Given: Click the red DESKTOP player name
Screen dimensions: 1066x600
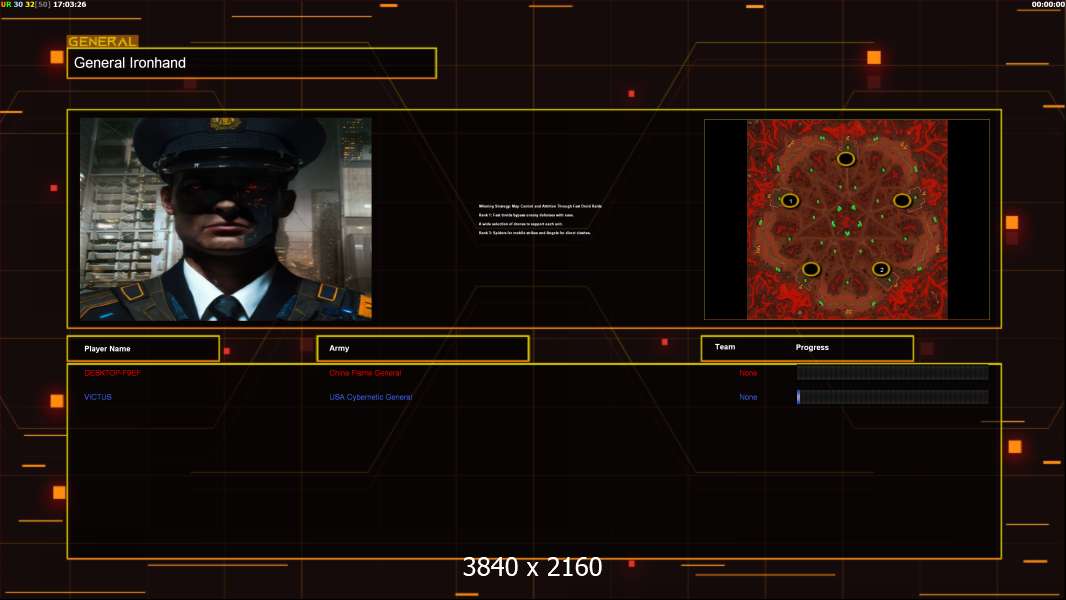Looking at the screenshot, I should coord(112,373).
